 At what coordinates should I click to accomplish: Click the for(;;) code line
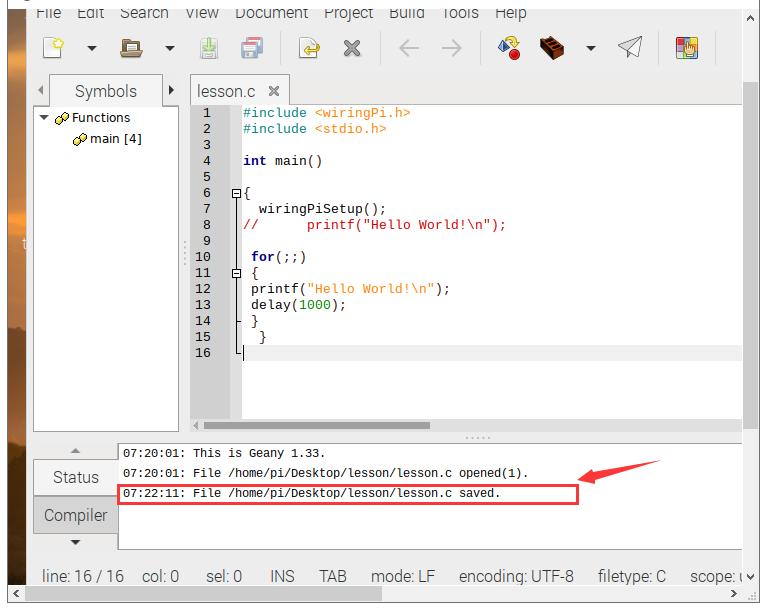(x=279, y=257)
